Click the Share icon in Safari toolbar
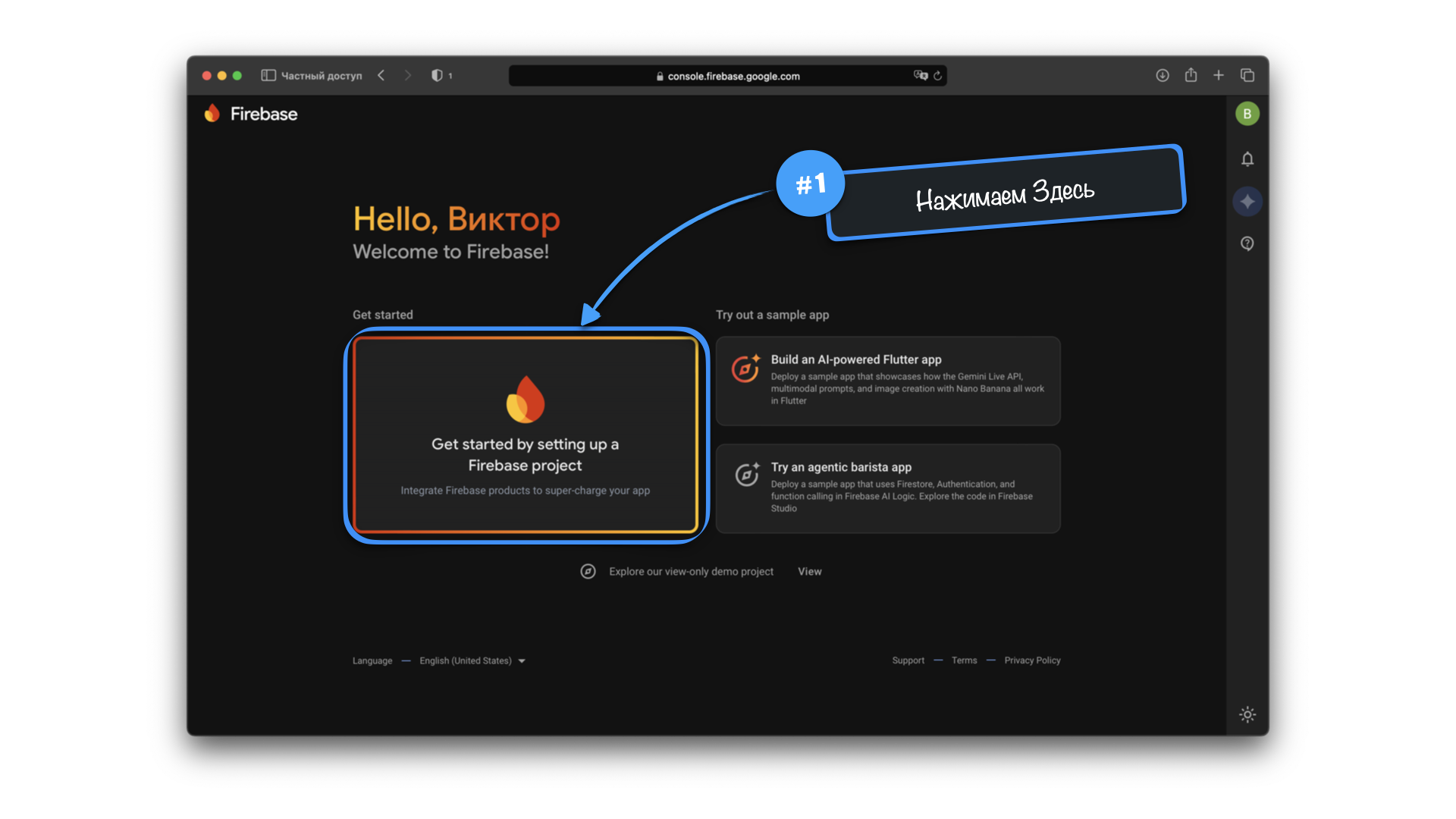 coord(1191,75)
